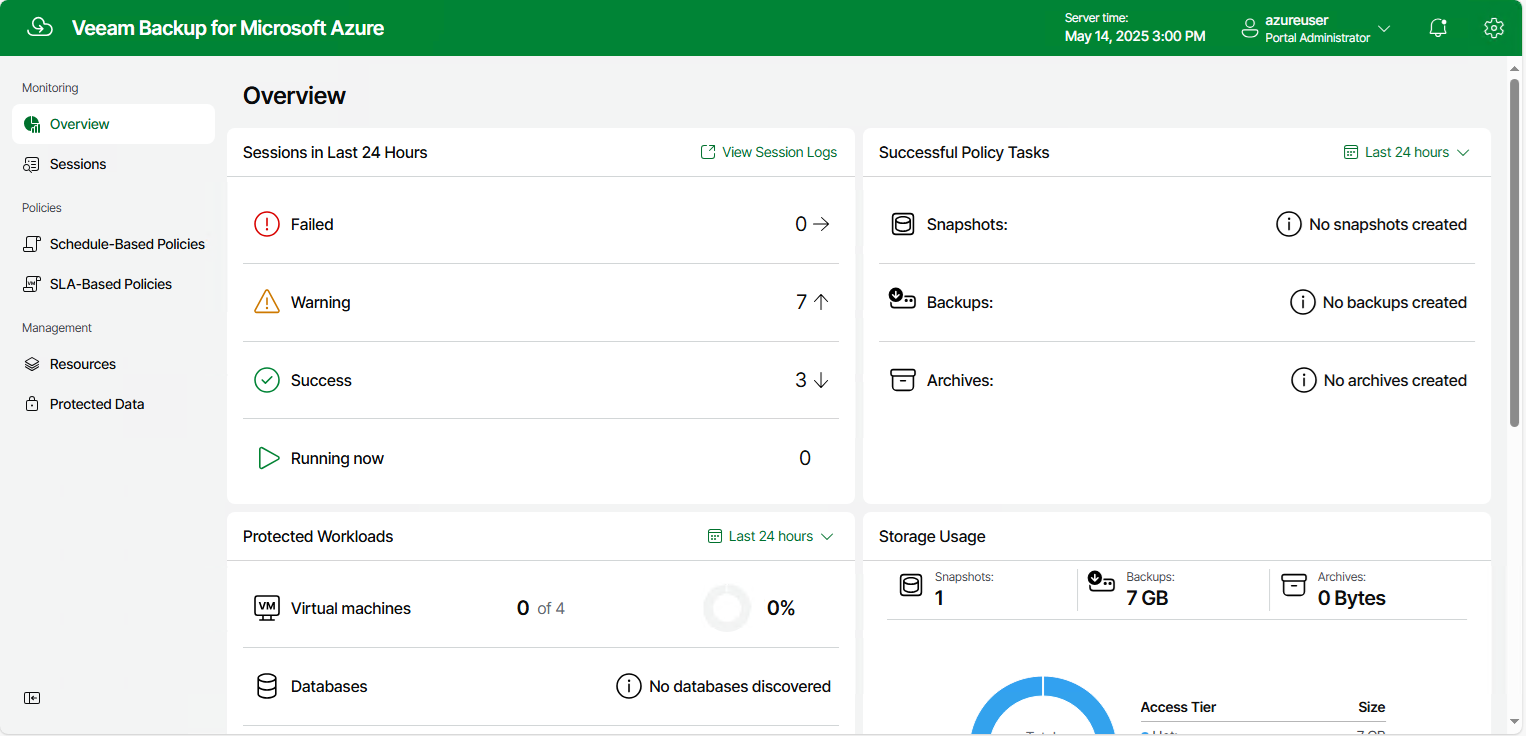Click the Failed sessions row label
Screen dimensions: 1526x736
[x=312, y=224]
